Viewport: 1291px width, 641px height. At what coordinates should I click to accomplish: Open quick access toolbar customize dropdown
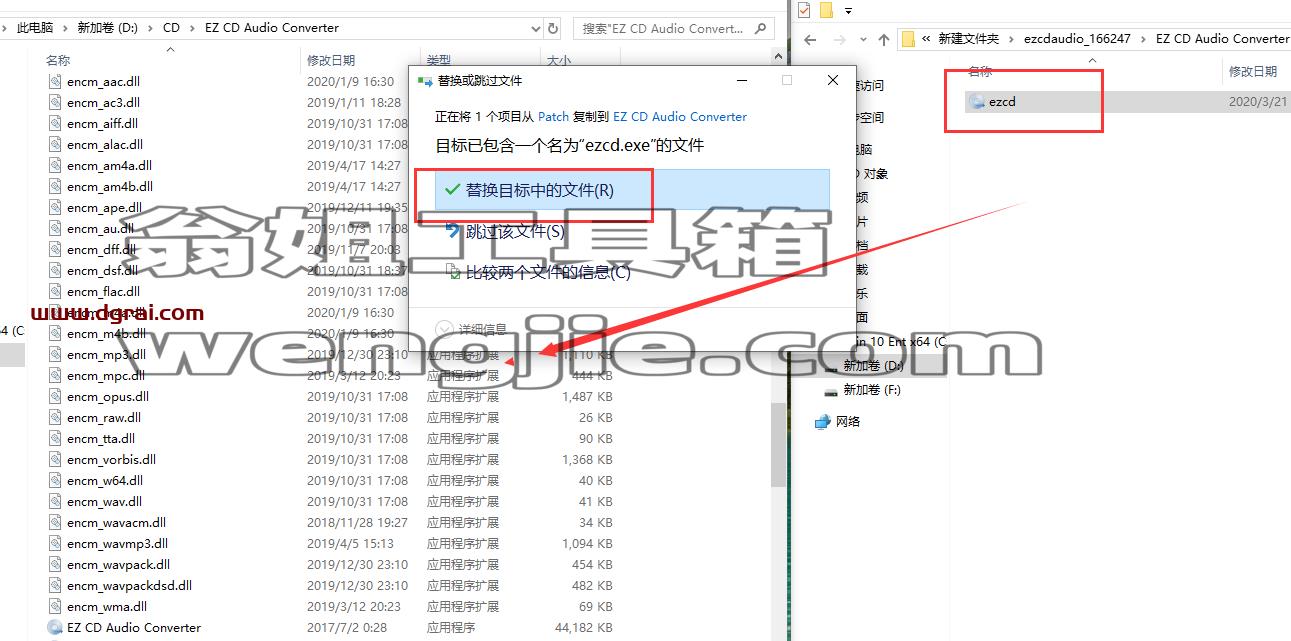click(x=848, y=11)
